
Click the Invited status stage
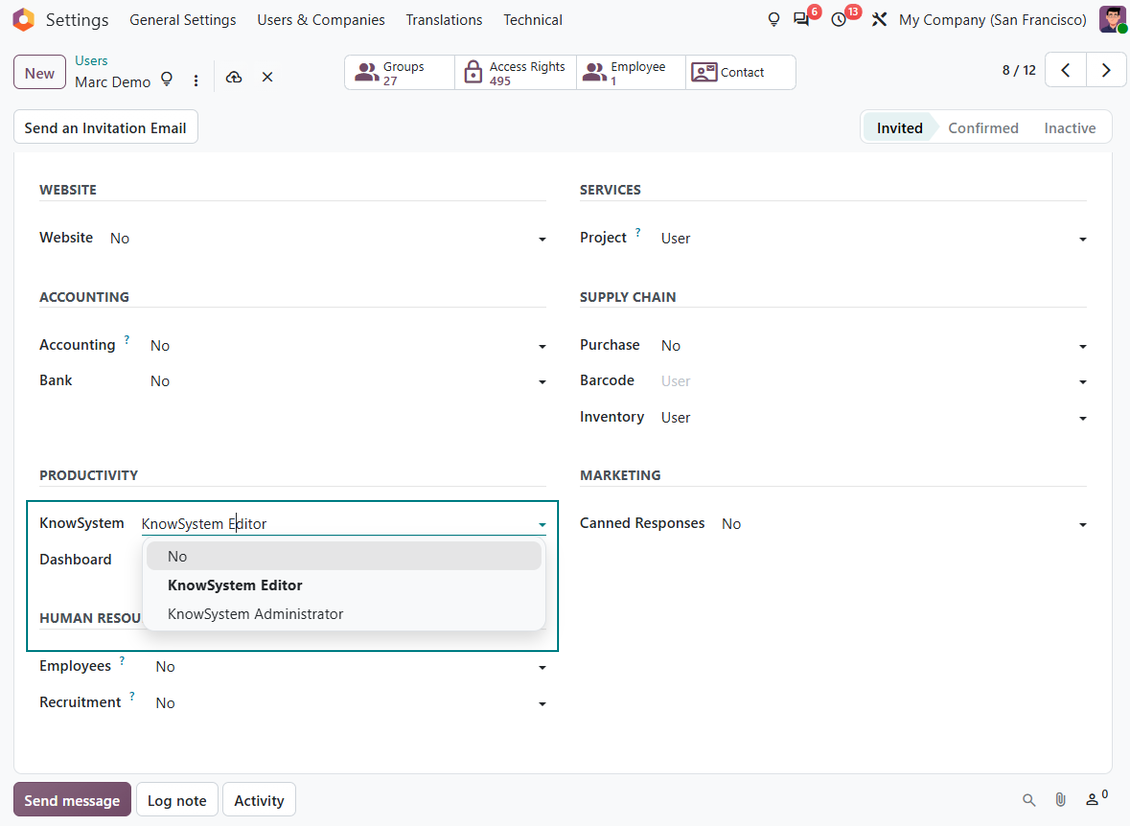[899, 128]
